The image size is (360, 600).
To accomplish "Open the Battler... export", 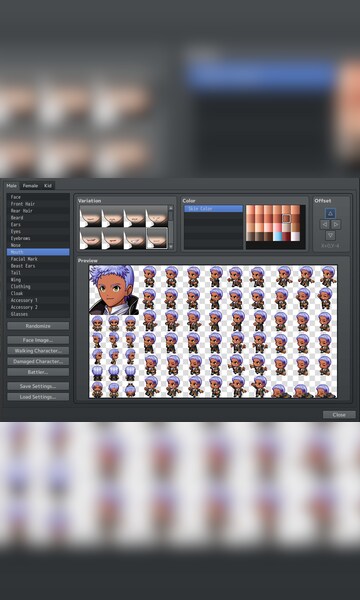I will click(x=38, y=372).
